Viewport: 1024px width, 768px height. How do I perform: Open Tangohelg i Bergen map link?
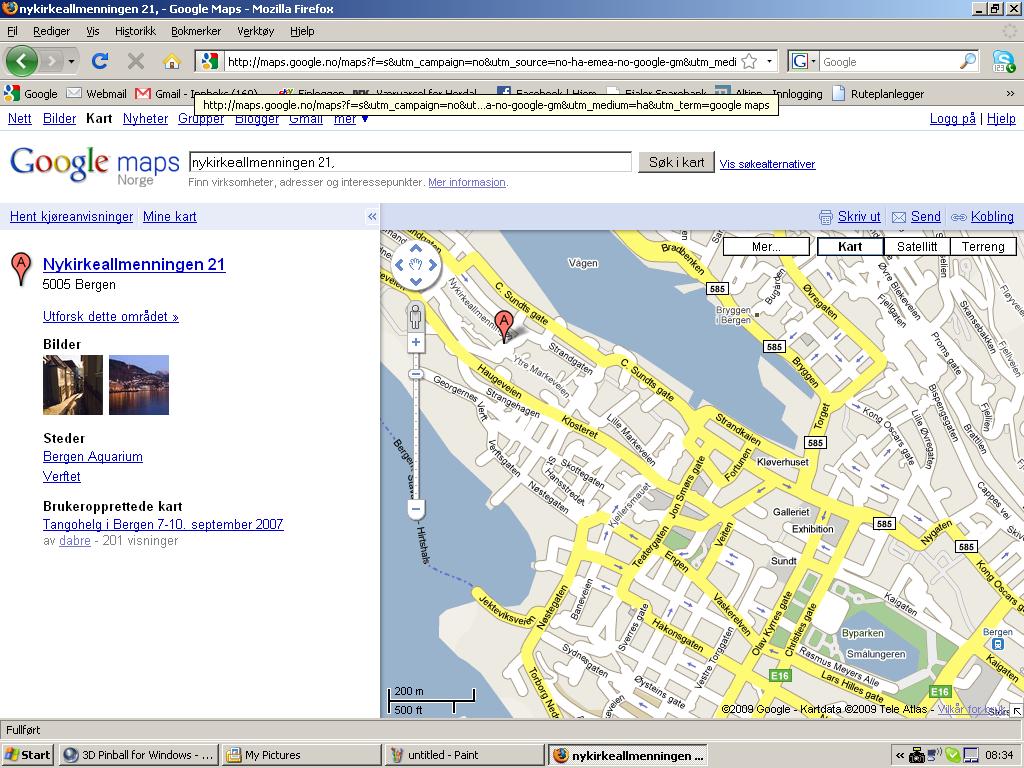(x=163, y=524)
